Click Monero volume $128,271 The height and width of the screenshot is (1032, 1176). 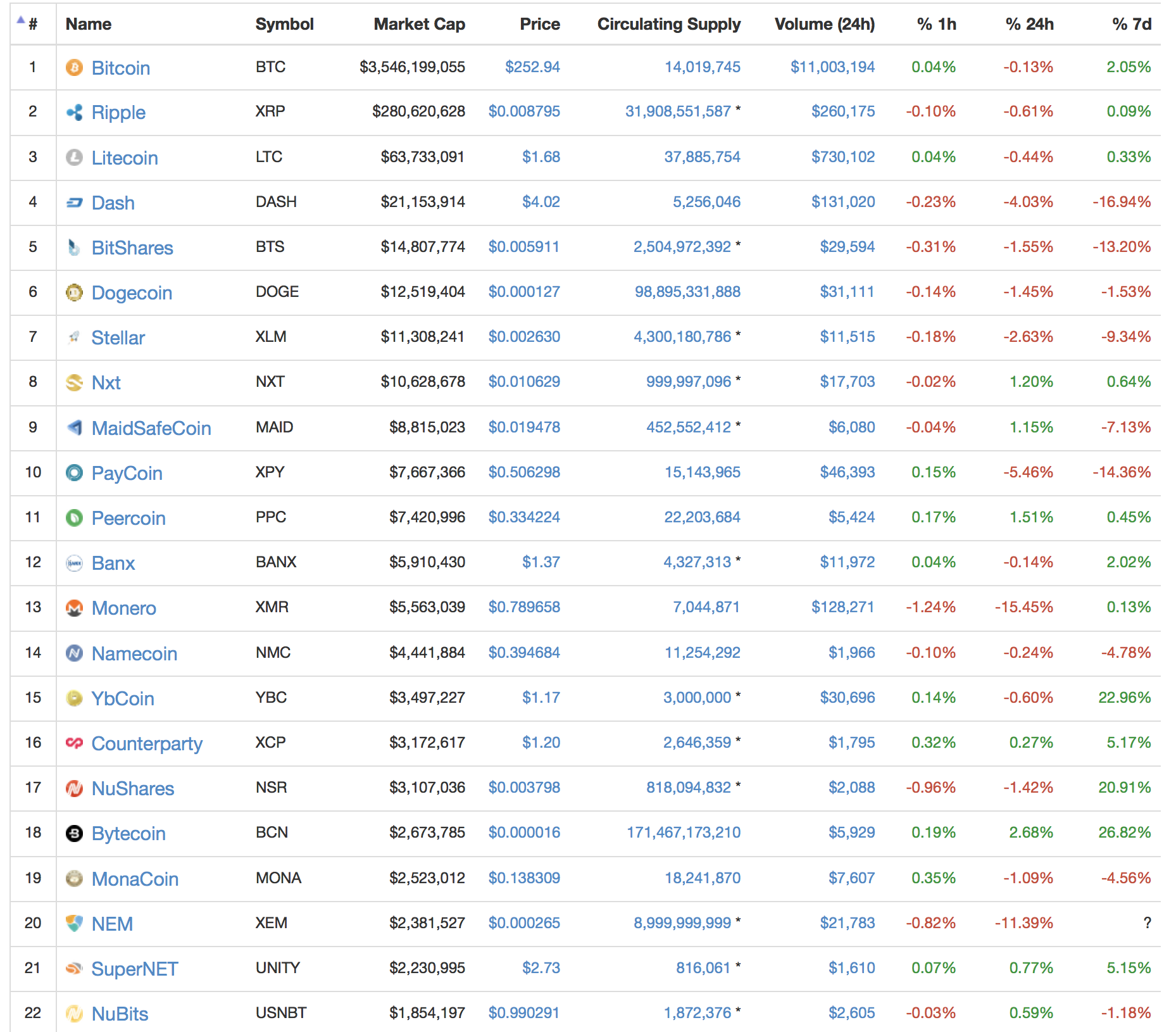[843, 607]
